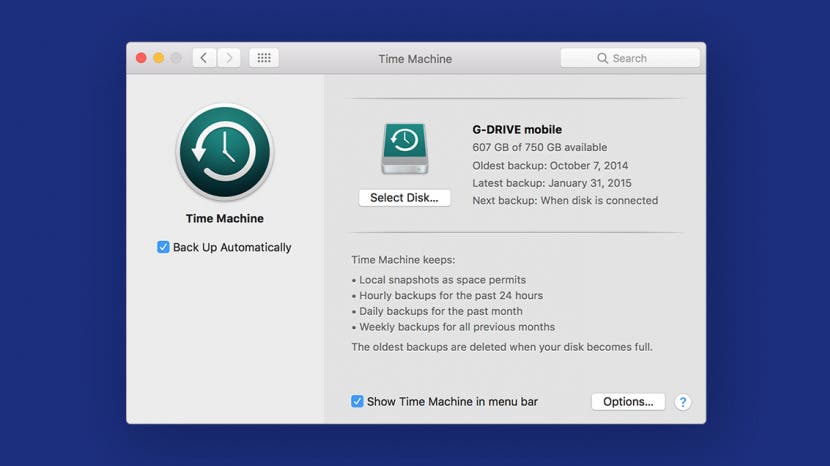This screenshot has width=830, height=466.
Task: Open help with the question mark button
Action: tap(683, 402)
